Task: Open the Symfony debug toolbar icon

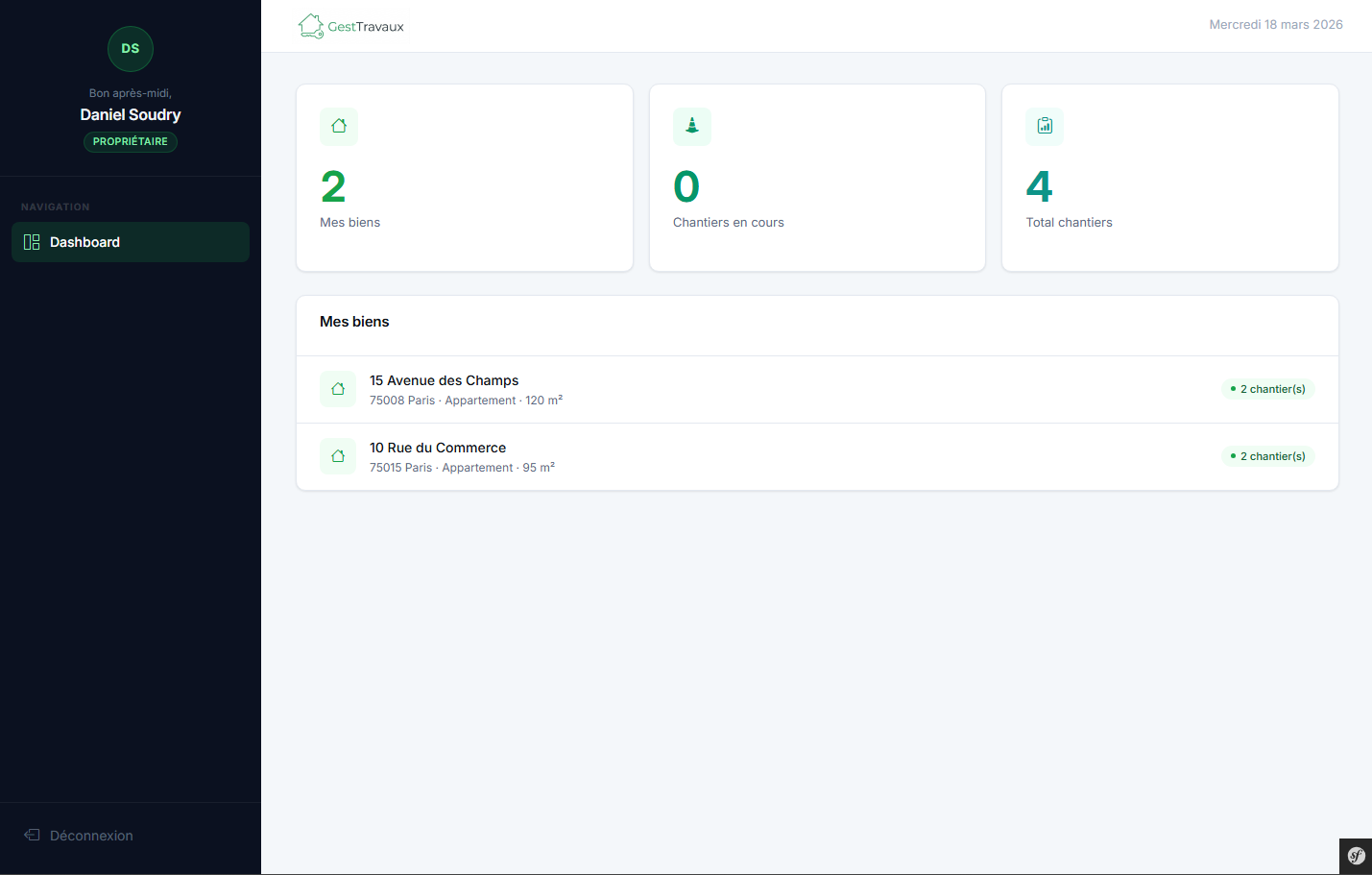Action: click(1356, 856)
